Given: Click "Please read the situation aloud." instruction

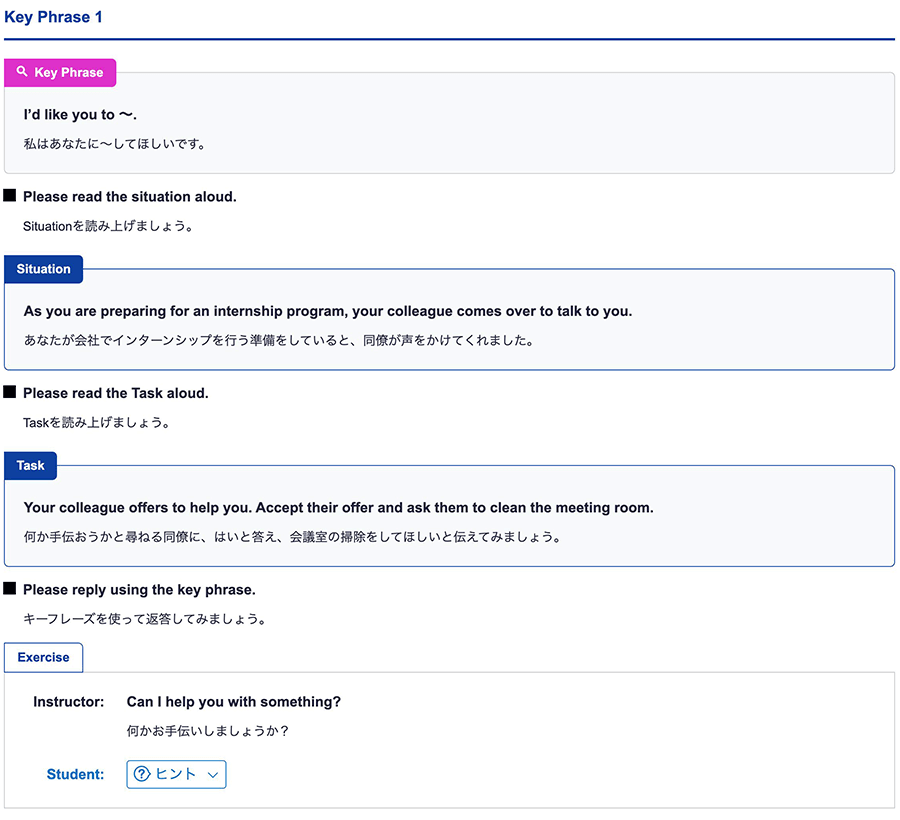Looking at the screenshot, I should pos(130,197).
